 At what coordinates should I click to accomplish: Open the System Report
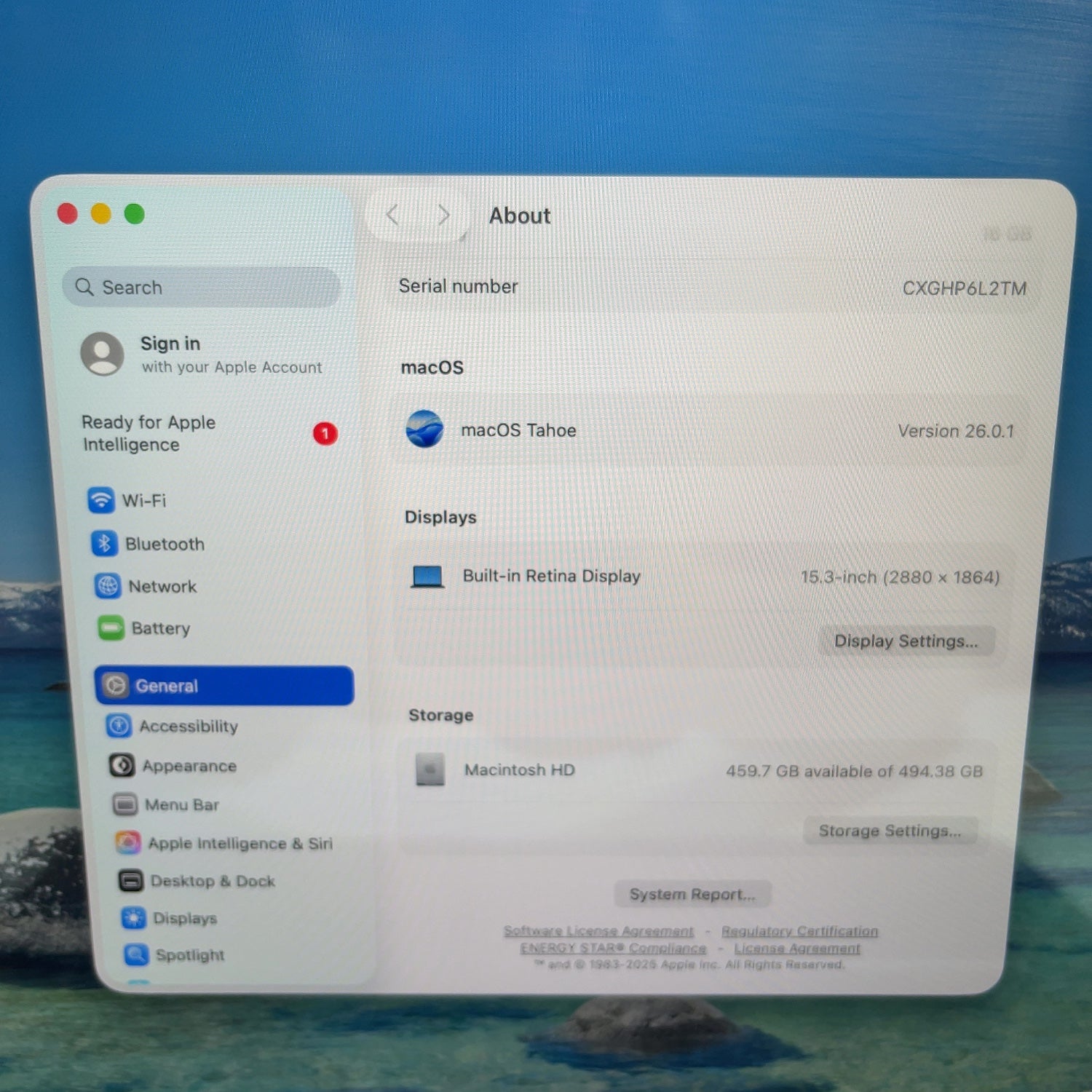[692, 894]
